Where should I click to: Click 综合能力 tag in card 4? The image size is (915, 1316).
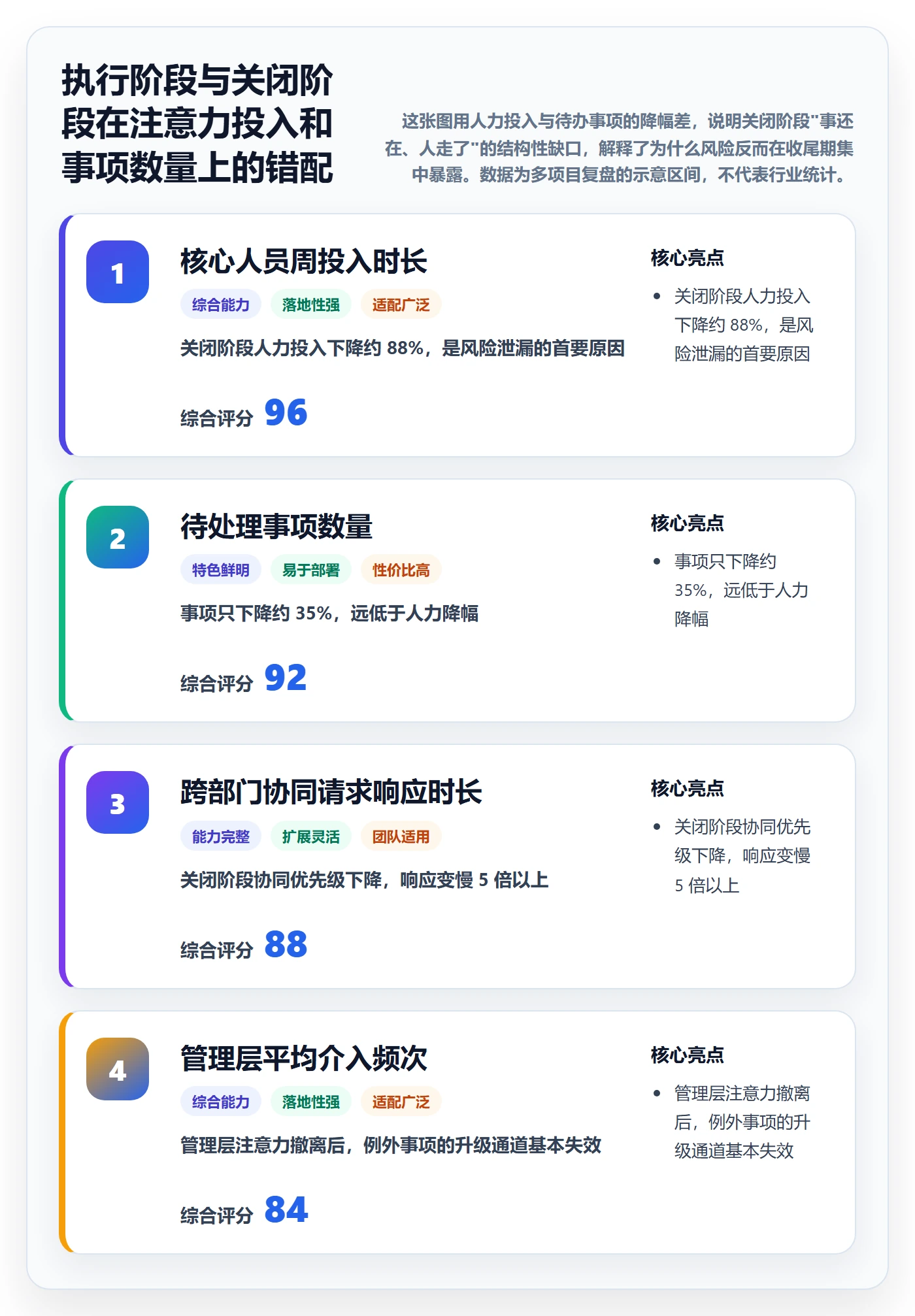coord(221,1102)
